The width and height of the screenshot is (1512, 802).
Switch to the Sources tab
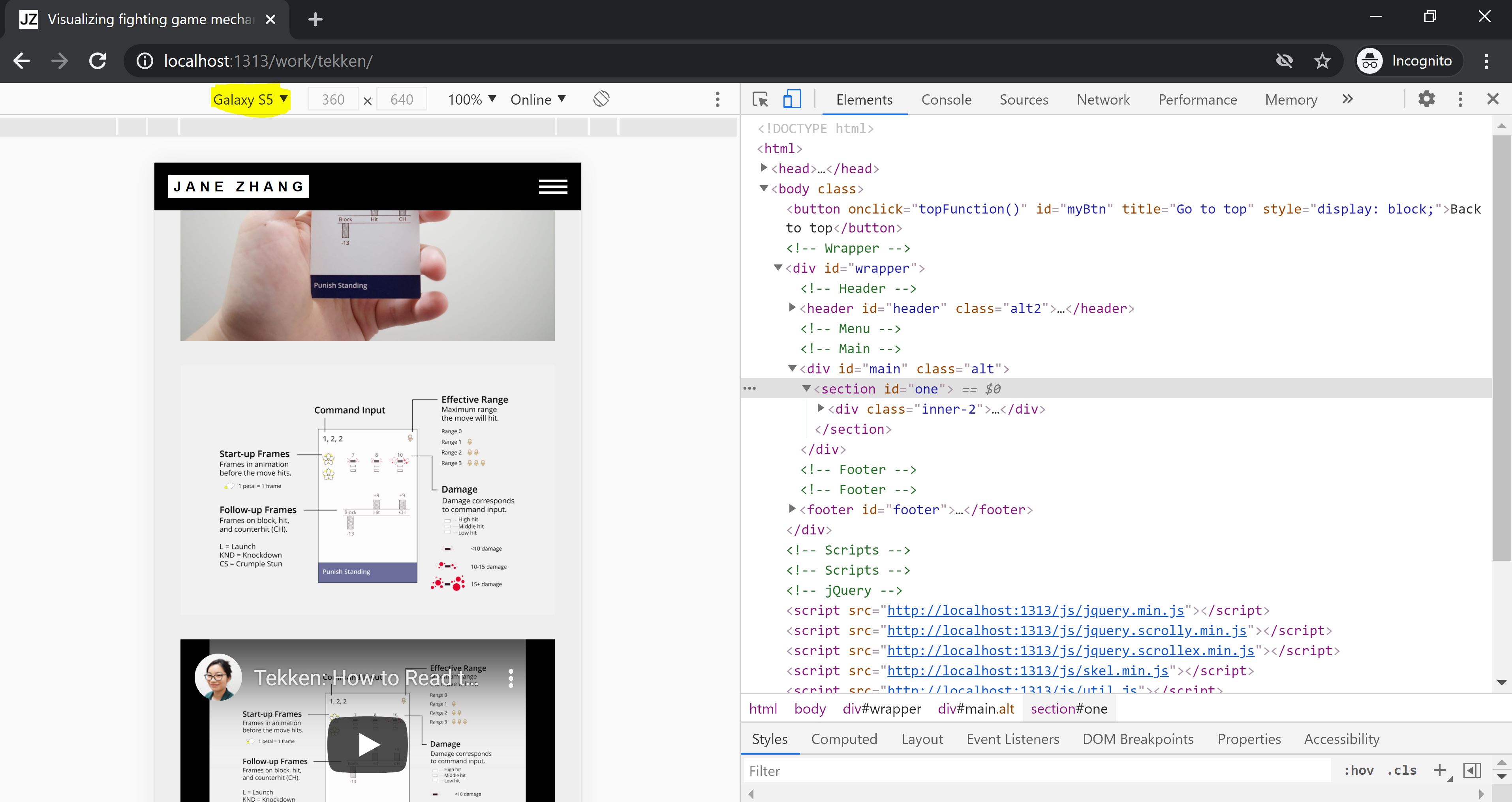pos(1024,99)
